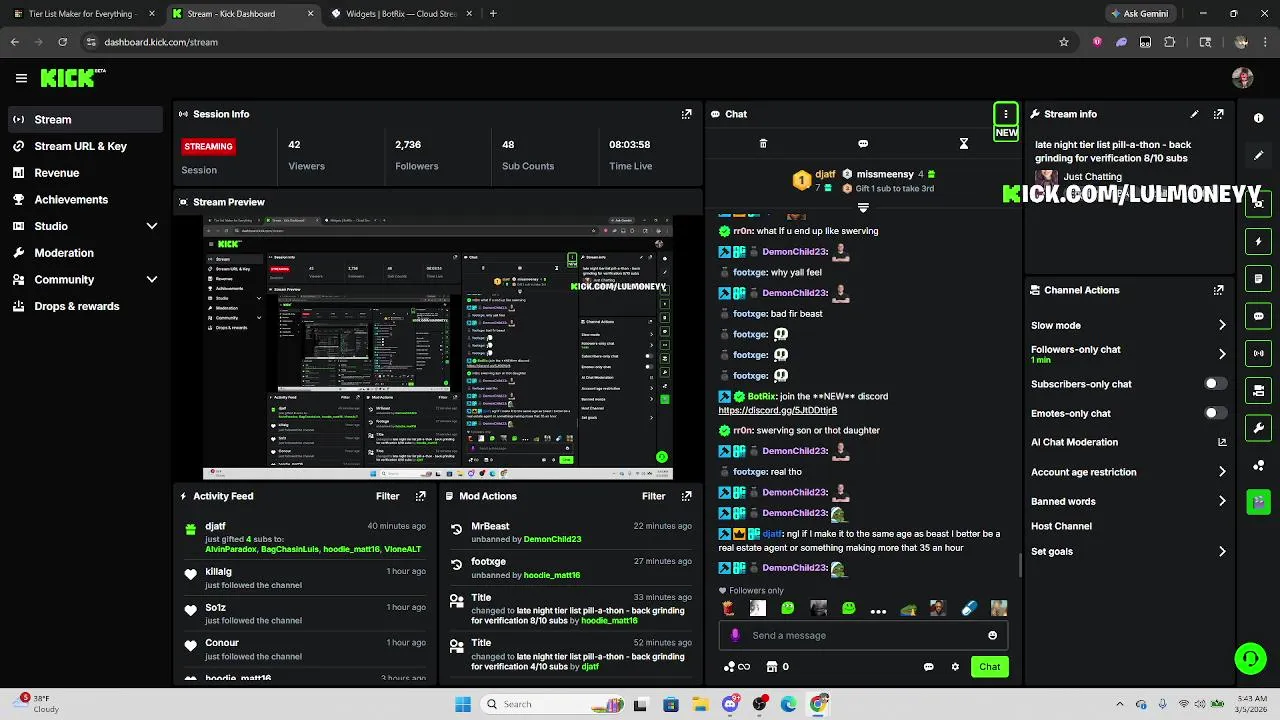Toggle Emotes-only chat switch
The height and width of the screenshot is (720, 1280).
[1215, 413]
